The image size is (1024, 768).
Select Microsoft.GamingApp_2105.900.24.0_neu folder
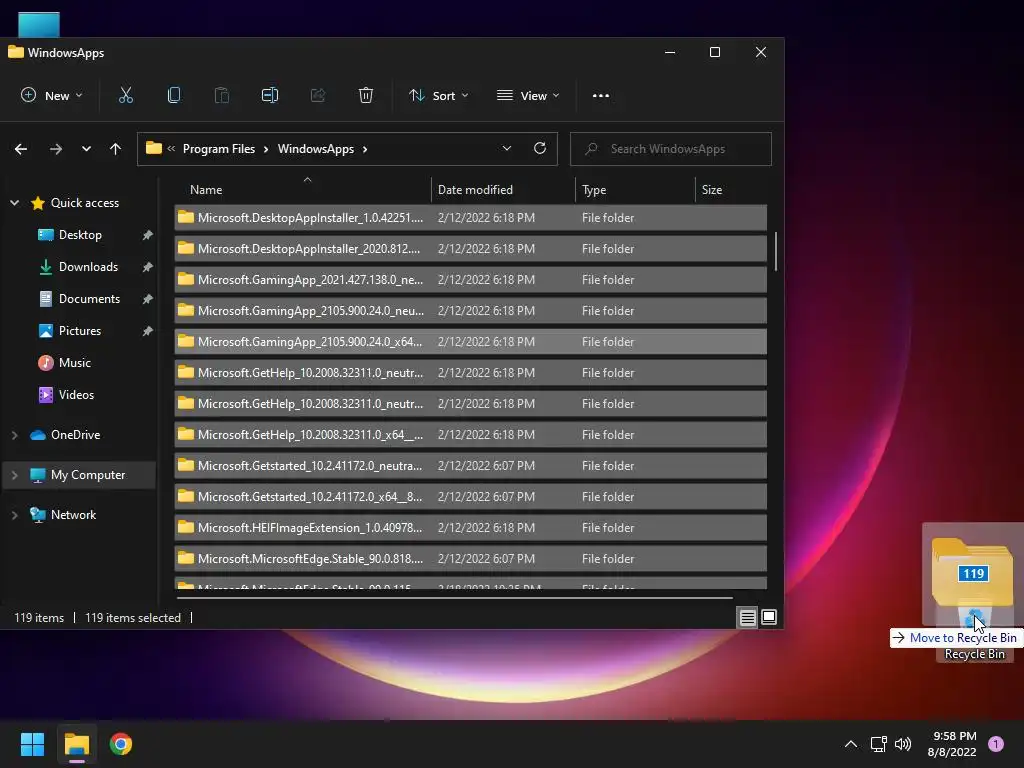tap(470, 311)
